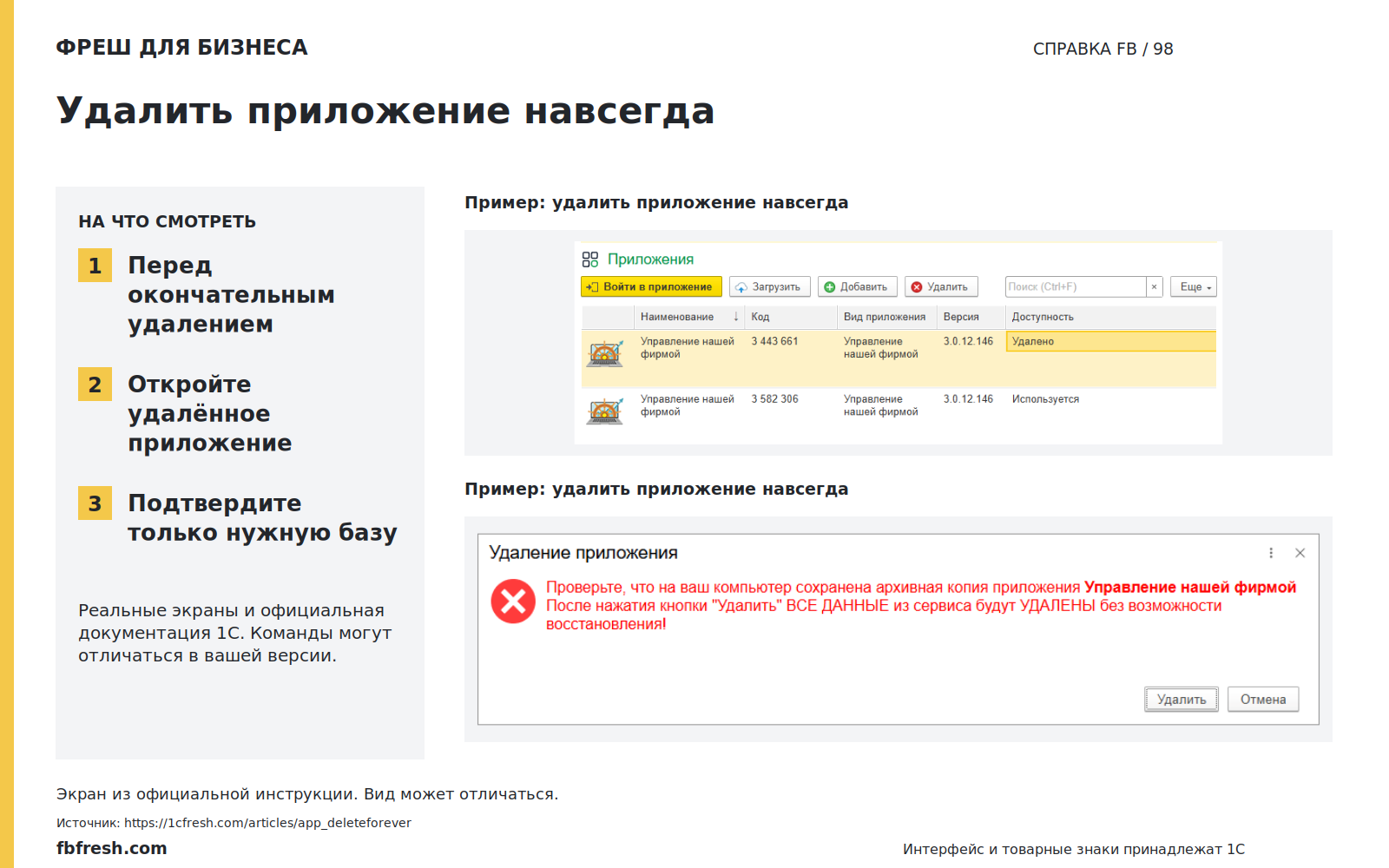Click the code cell 3 582 306
1389x868 pixels.
774,399
